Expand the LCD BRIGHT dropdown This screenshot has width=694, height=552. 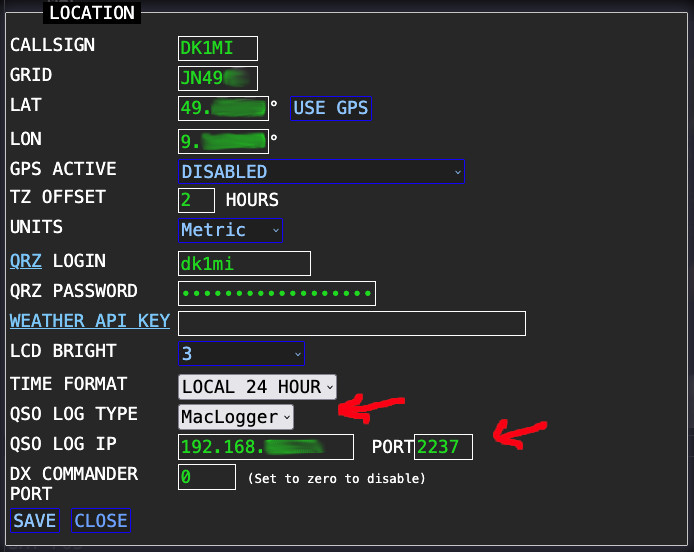pos(240,353)
